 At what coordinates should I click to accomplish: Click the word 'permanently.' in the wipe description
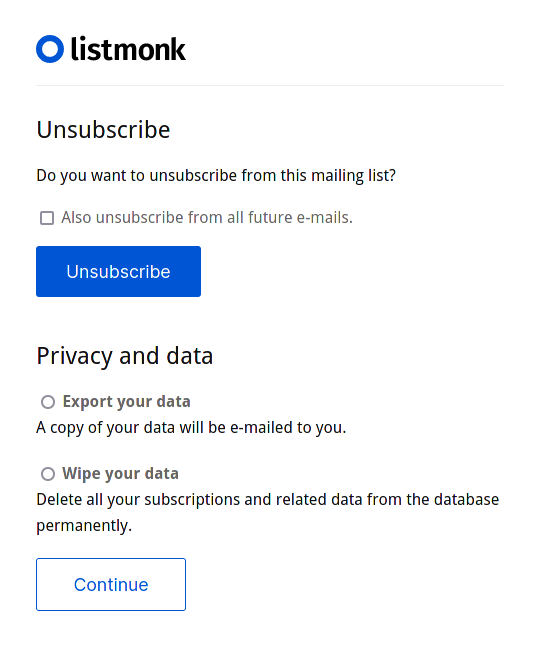click(84, 526)
